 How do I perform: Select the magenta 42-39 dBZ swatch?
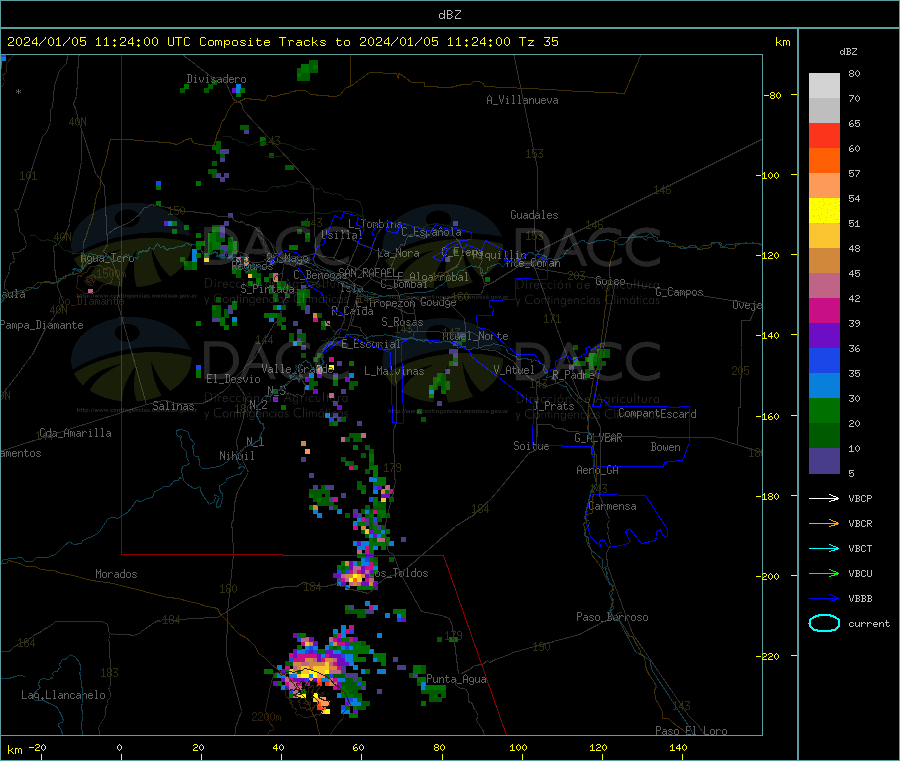tap(824, 310)
